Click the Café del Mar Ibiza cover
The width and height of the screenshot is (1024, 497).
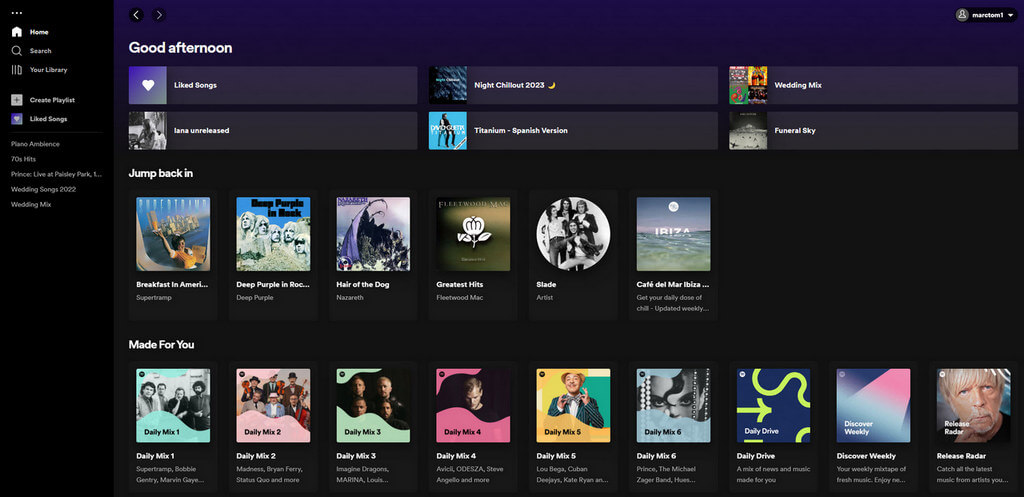click(x=673, y=234)
